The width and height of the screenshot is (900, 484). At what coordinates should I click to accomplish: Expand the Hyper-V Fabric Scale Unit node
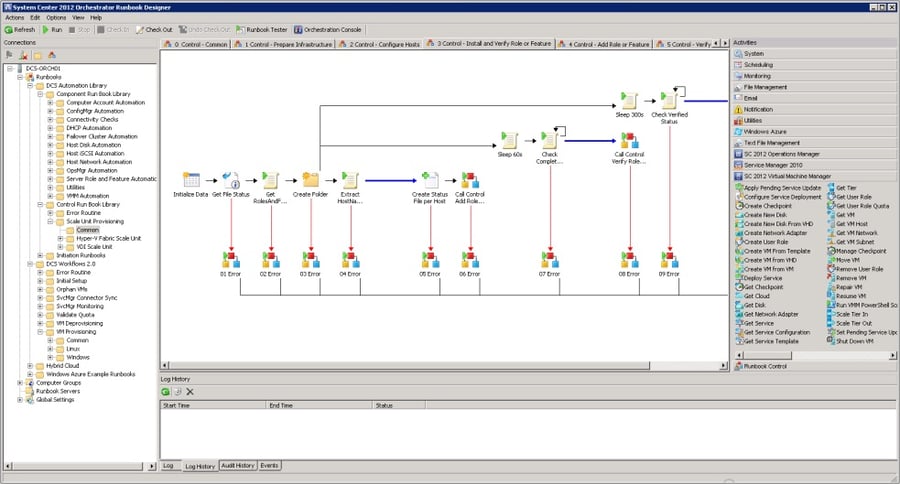tap(60, 238)
